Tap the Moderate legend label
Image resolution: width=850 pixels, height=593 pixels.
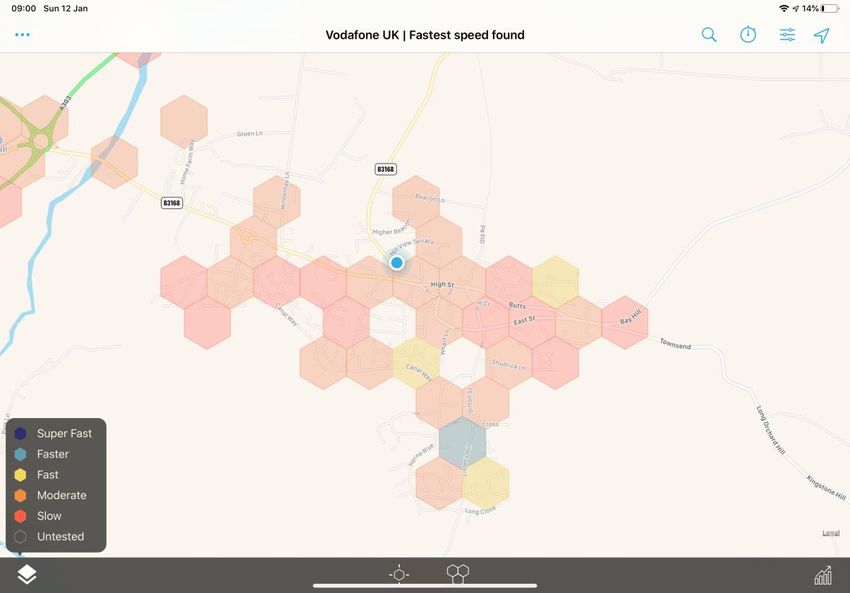62,495
